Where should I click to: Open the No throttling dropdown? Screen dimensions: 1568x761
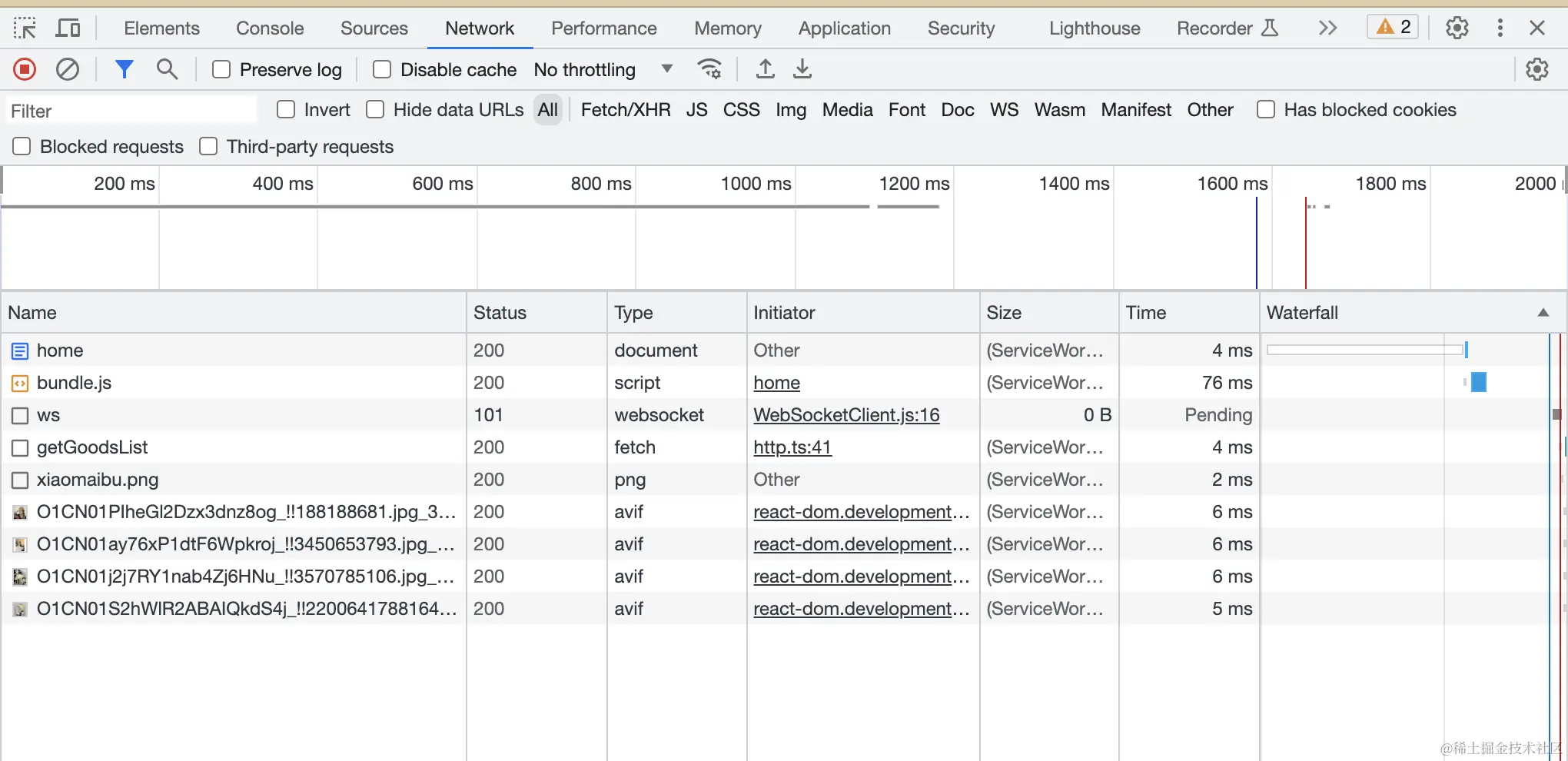(x=603, y=70)
